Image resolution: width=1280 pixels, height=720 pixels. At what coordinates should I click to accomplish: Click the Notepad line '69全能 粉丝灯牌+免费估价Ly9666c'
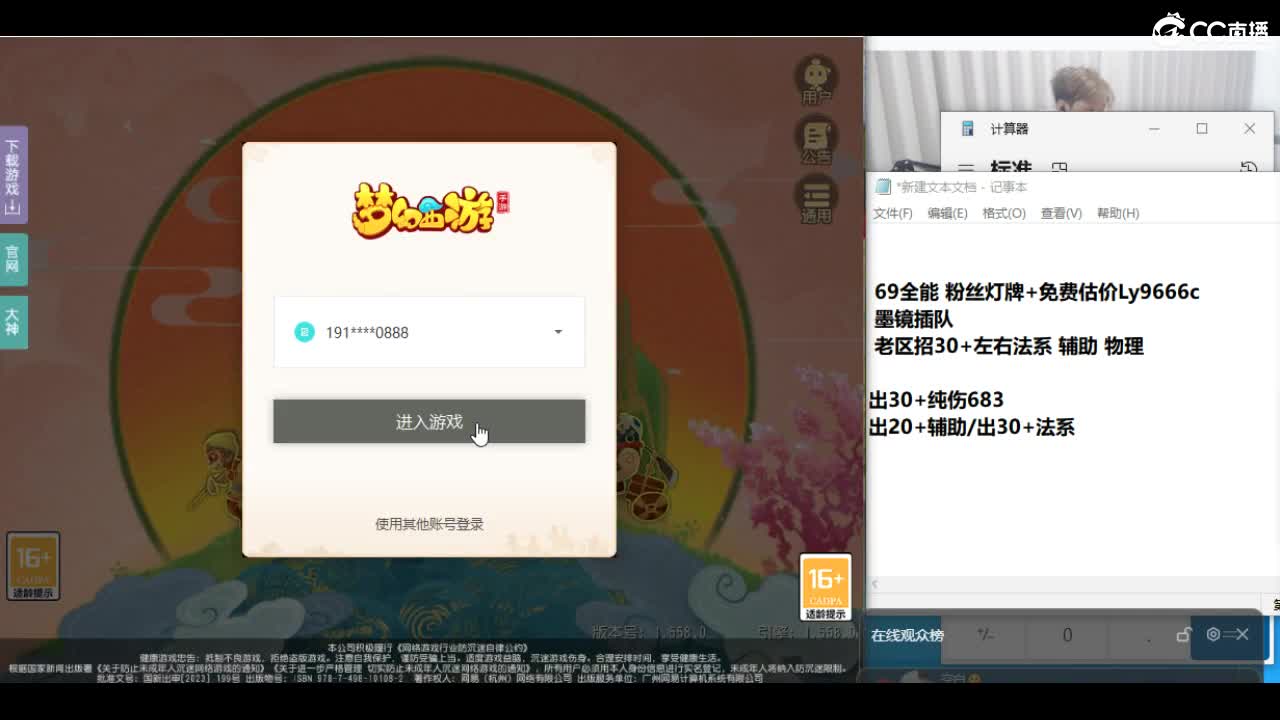pos(1037,292)
